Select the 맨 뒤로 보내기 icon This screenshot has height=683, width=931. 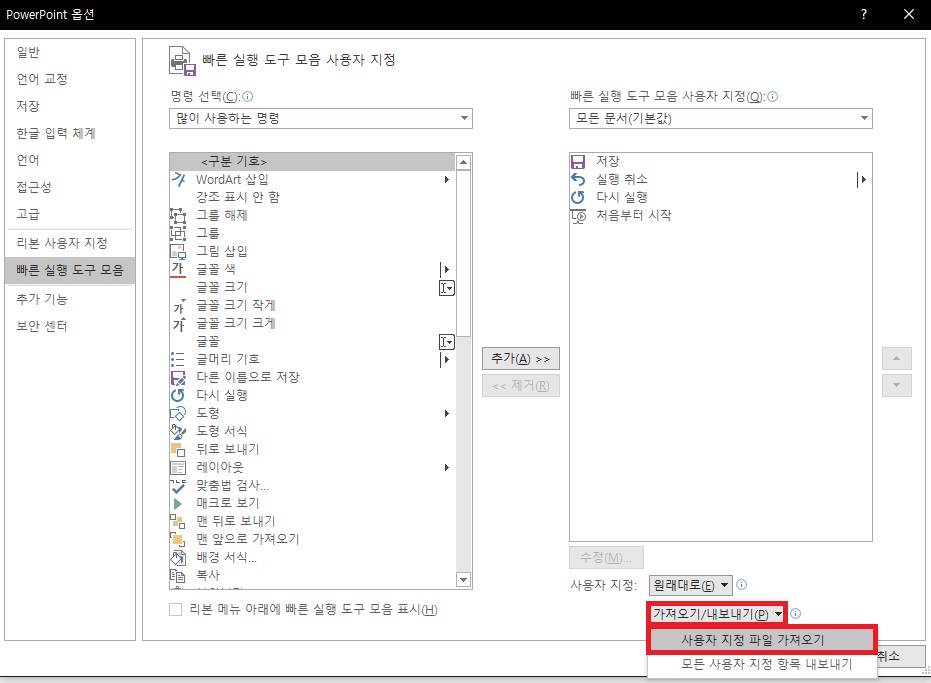(178, 521)
